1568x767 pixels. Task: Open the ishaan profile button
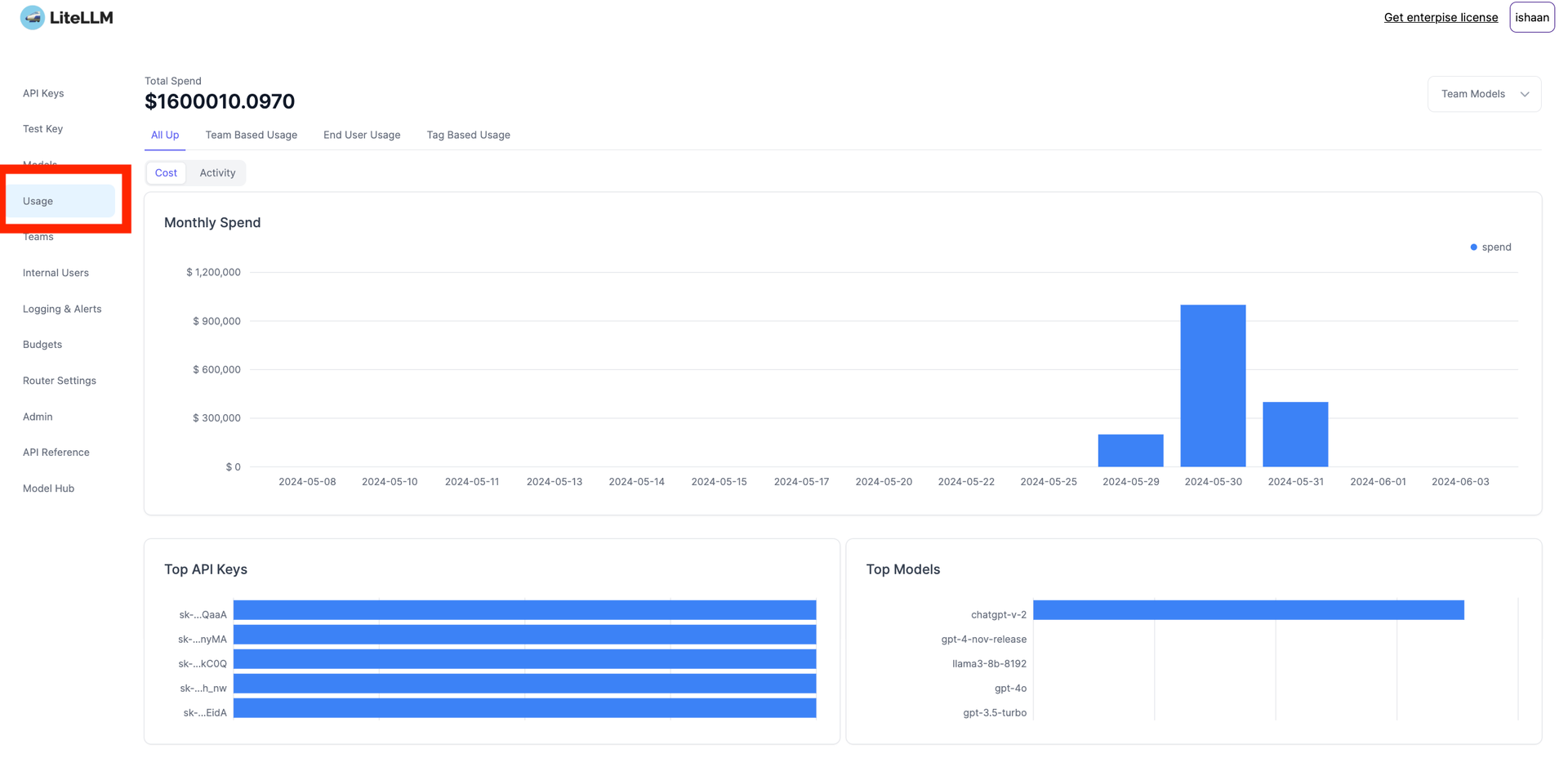1531,17
